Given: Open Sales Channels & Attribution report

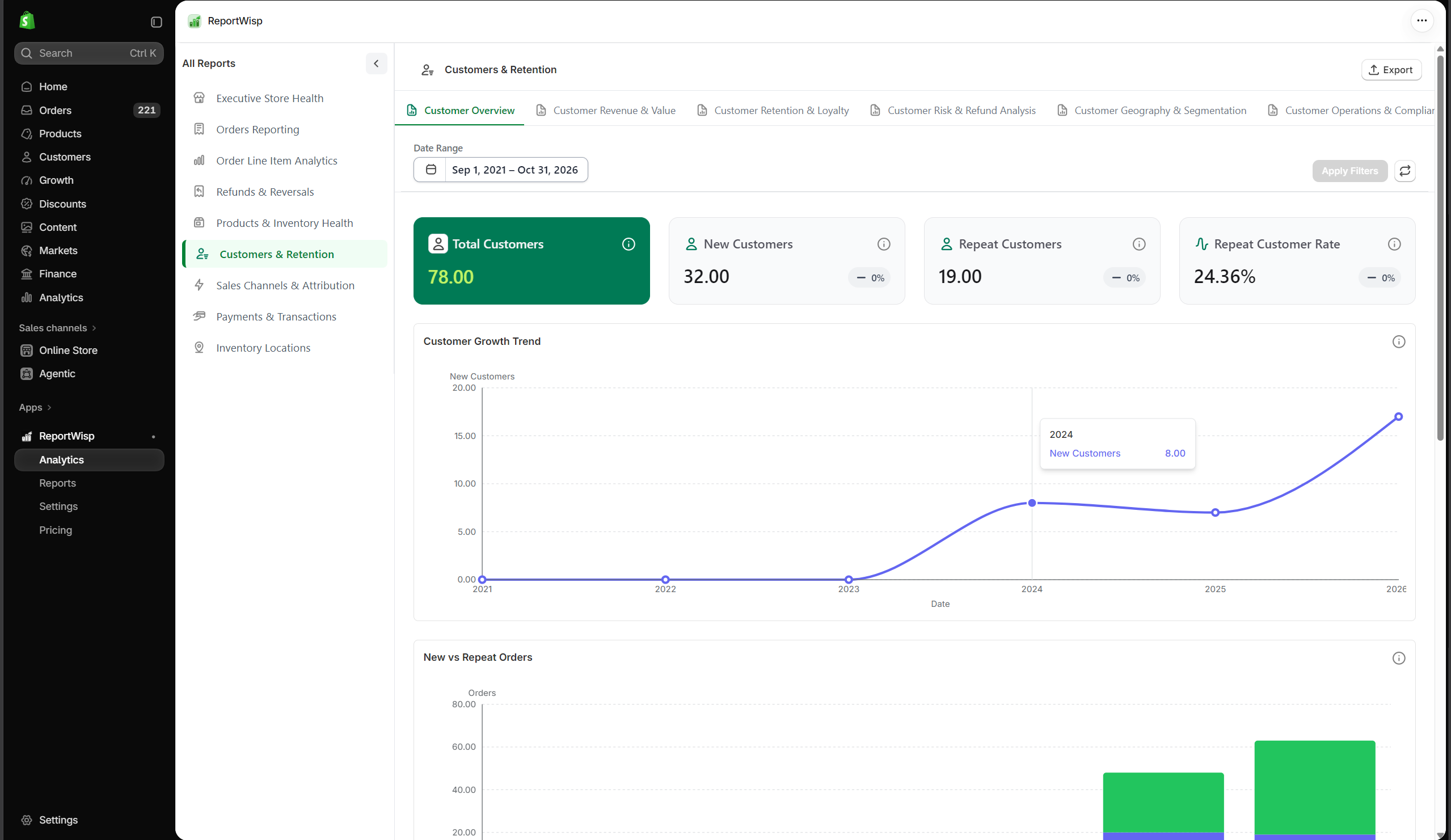Looking at the screenshot, I should (x=284, y=285).
